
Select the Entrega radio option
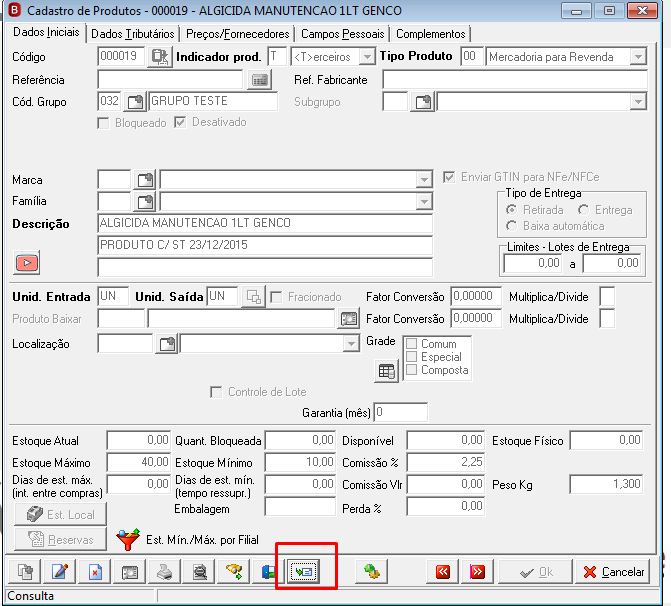(583, 210)
